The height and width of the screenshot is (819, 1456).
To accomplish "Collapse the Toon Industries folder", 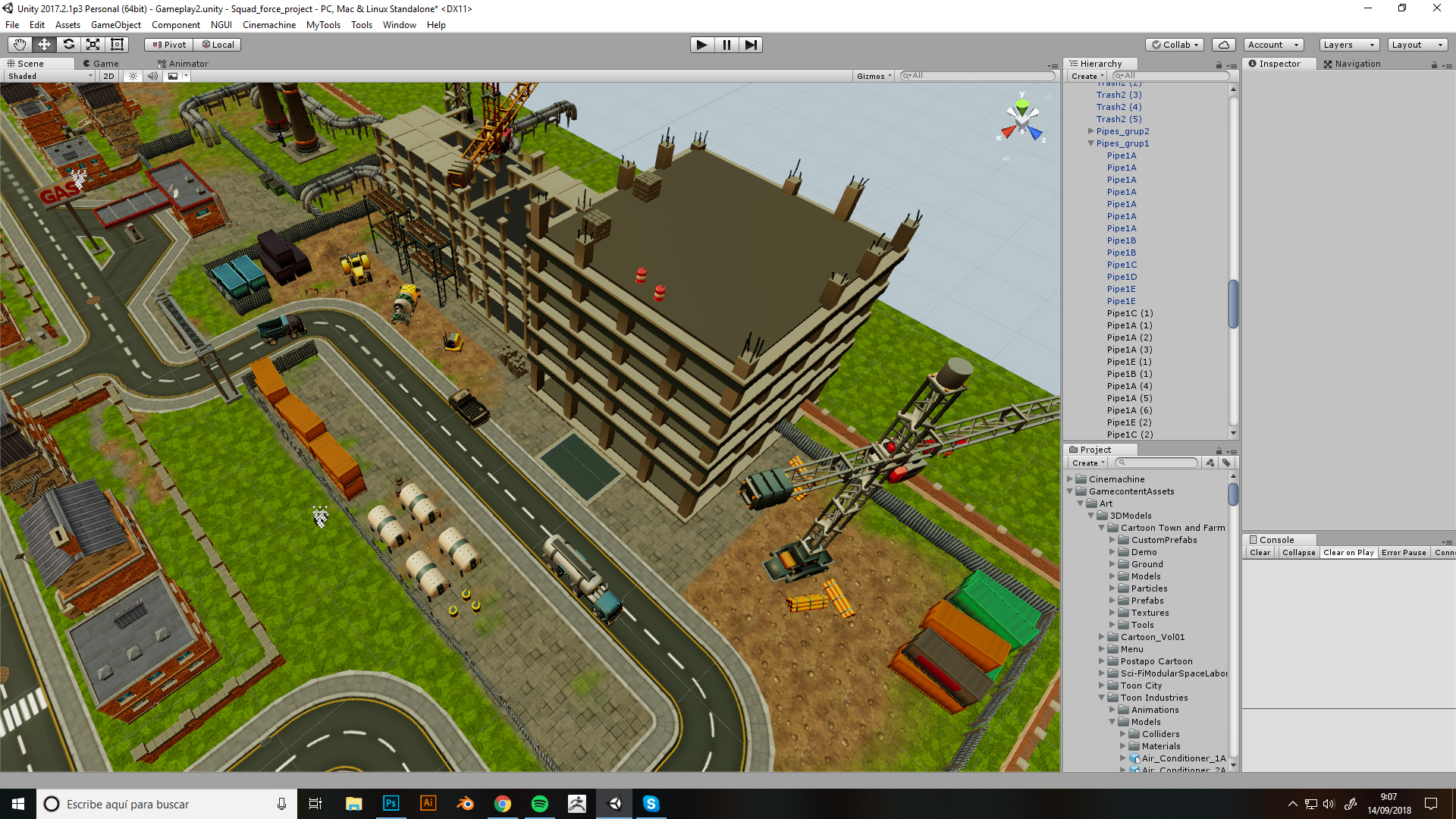I will (1102, 698).
